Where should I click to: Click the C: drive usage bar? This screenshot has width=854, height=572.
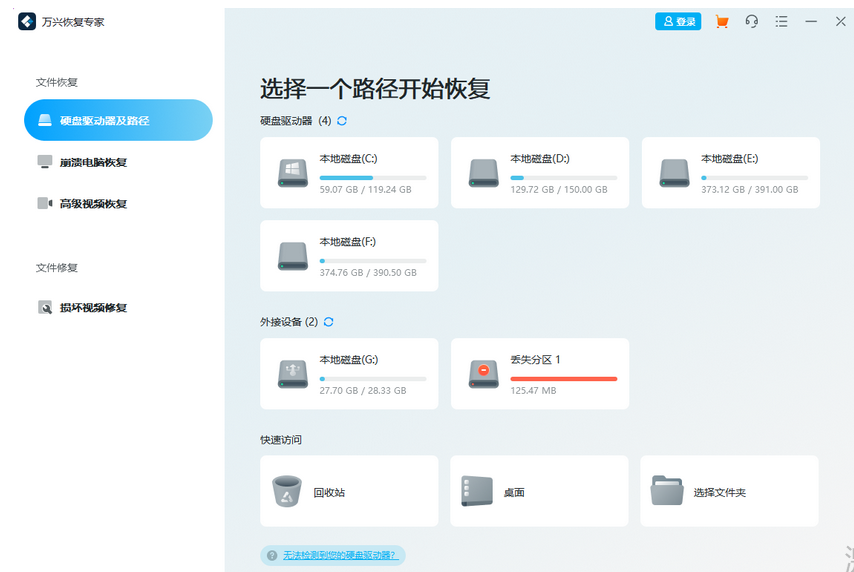coord(373,178)
